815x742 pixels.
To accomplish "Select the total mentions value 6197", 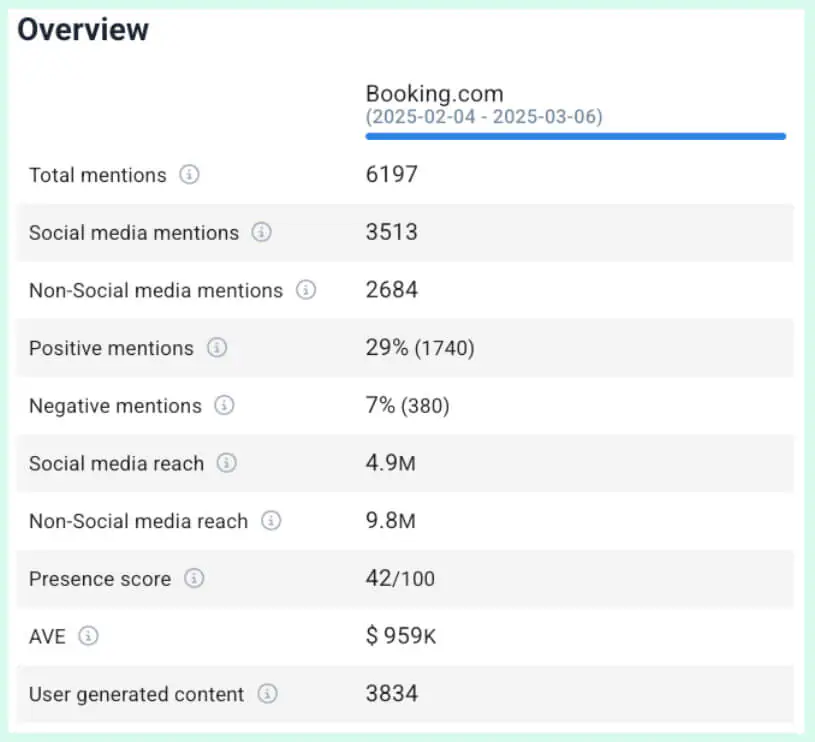I will 391,175.
